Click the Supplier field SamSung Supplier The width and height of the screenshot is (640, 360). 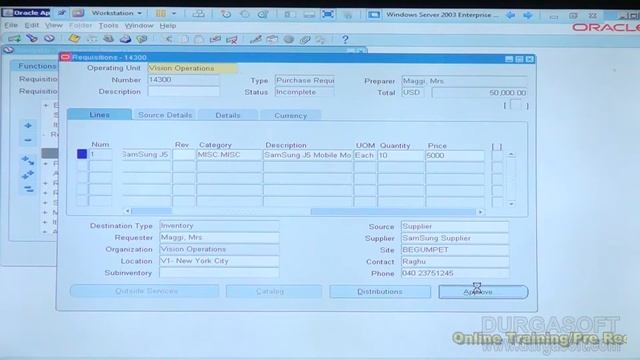tap(455, 238)
